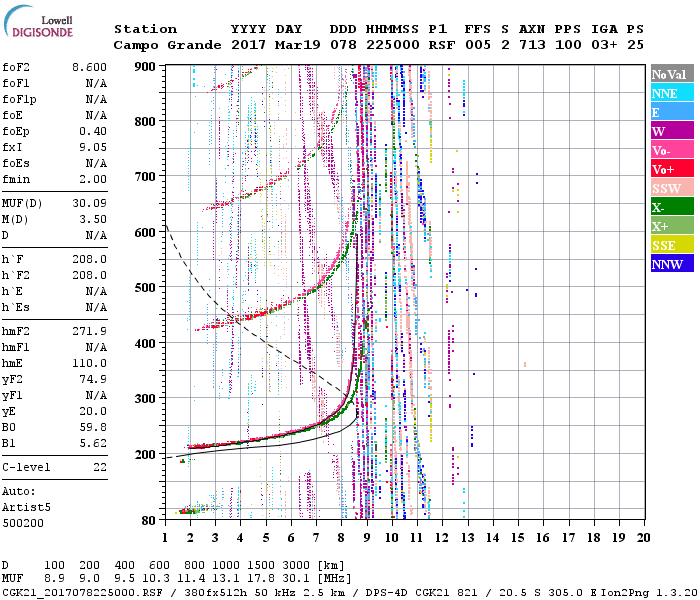Click the B1 value 5.62
This screenshot has width=700, height=600.
coord(93,443)
